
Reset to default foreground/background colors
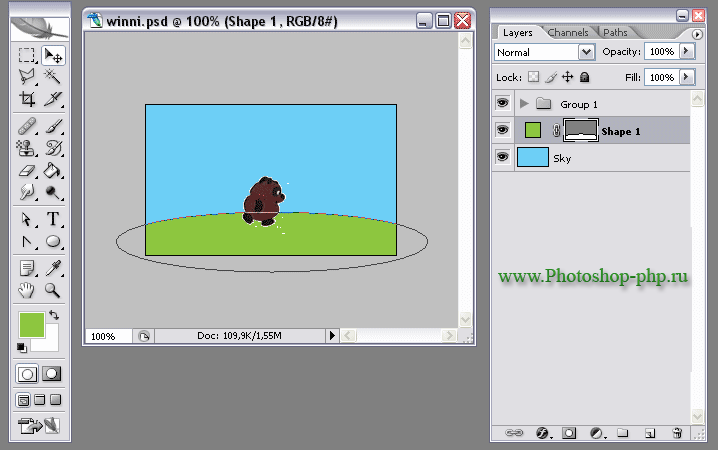click(22, 348)
